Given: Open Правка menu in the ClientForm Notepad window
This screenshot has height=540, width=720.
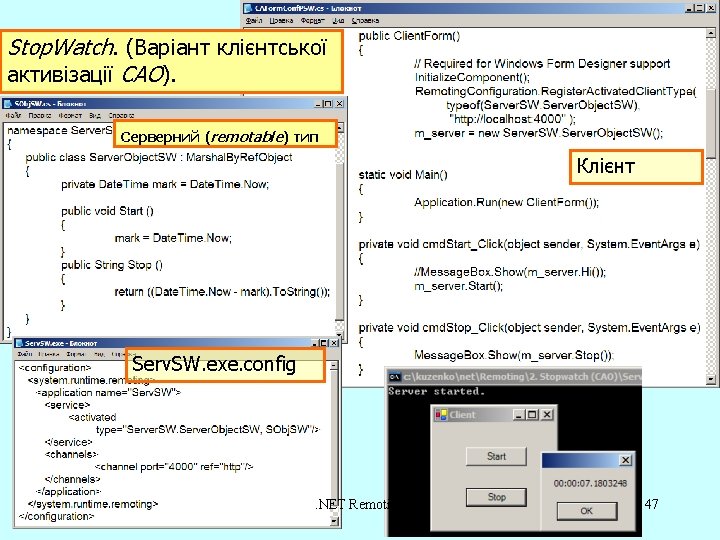Looking at the screenshot, I should point(281,21).
